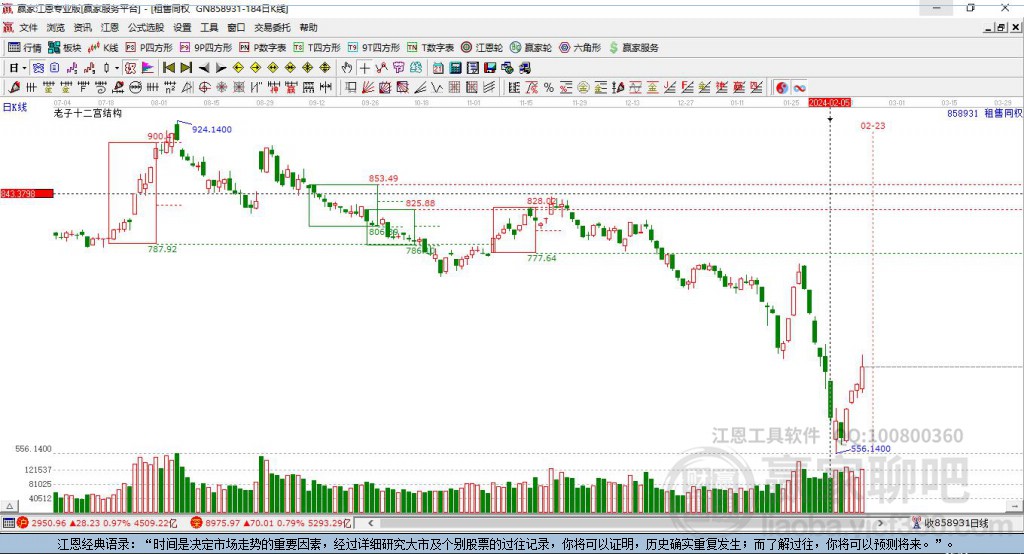Open the 六角形 hexagon tool

click(580, 48)
